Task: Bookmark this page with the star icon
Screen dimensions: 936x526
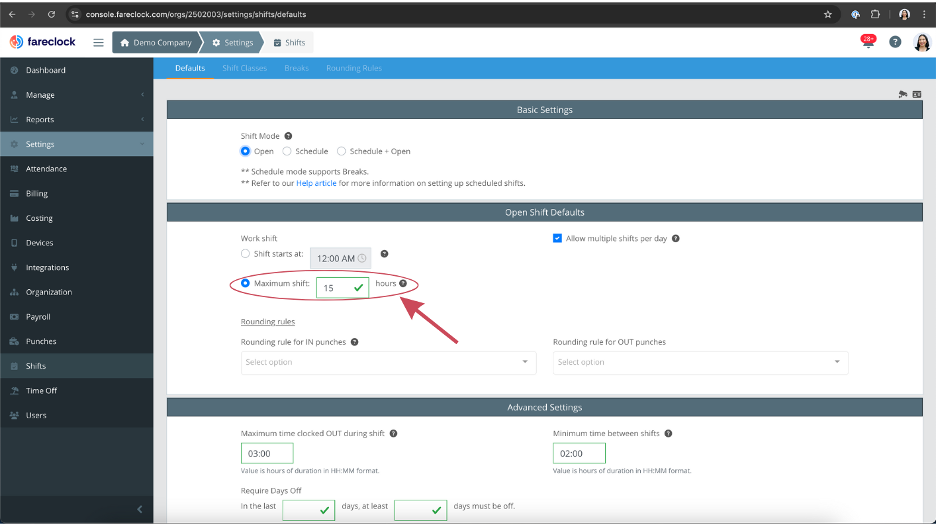Action: [x=827, y=14]
